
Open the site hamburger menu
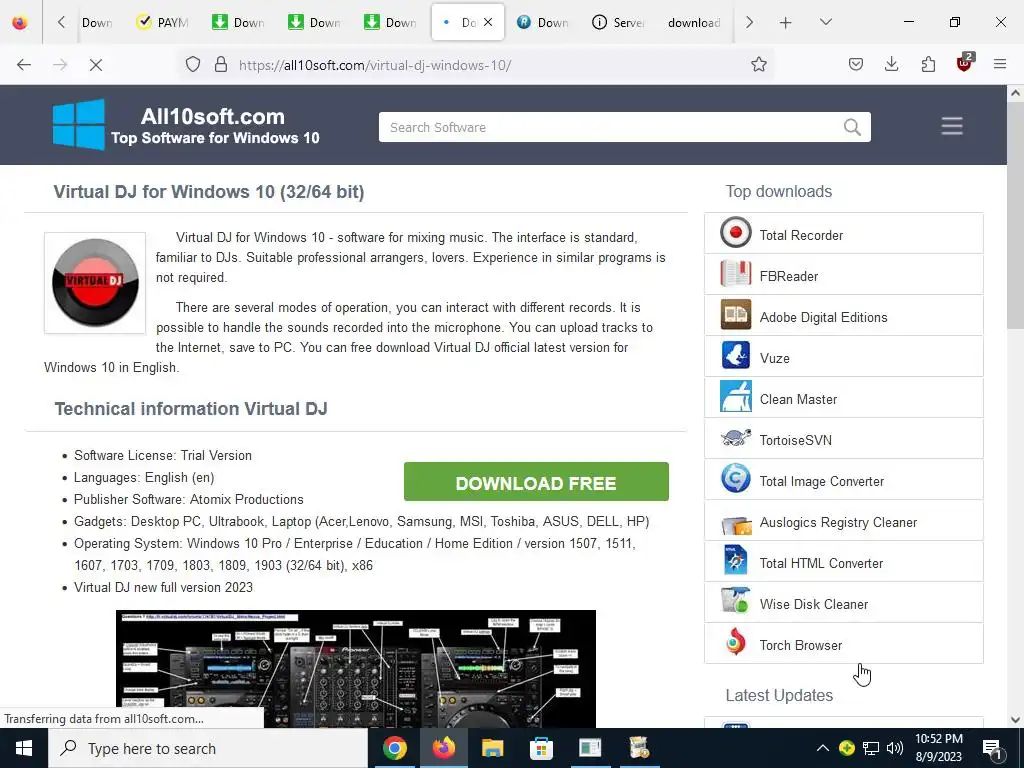point(952,126)
